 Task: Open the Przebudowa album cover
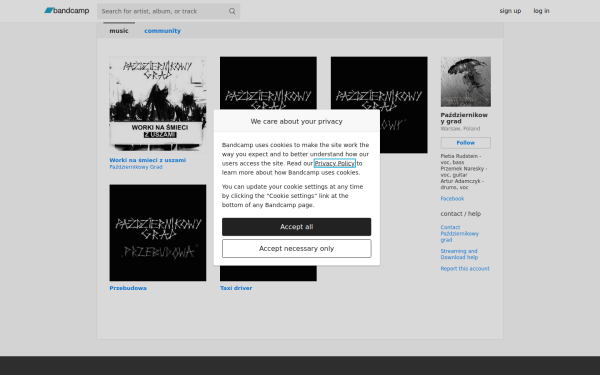click(x=158, y=233)
